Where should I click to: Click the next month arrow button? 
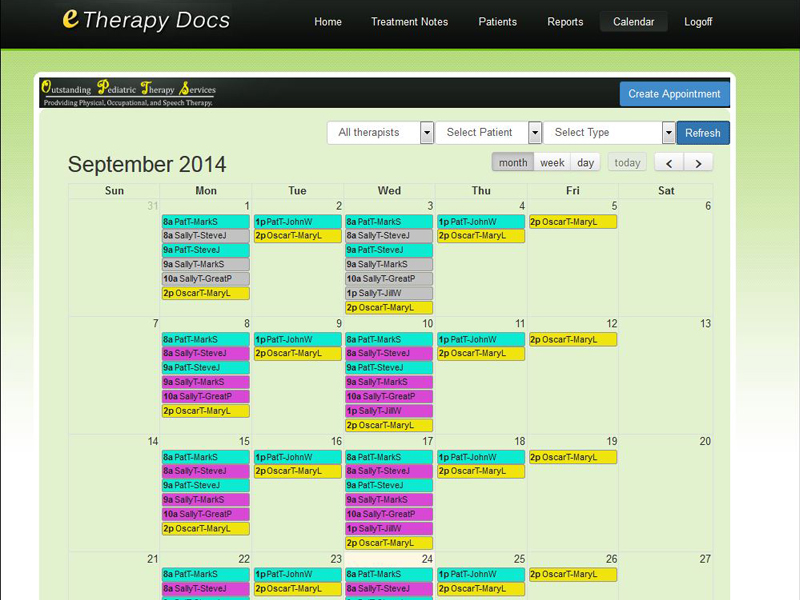[x=698, y=163]
